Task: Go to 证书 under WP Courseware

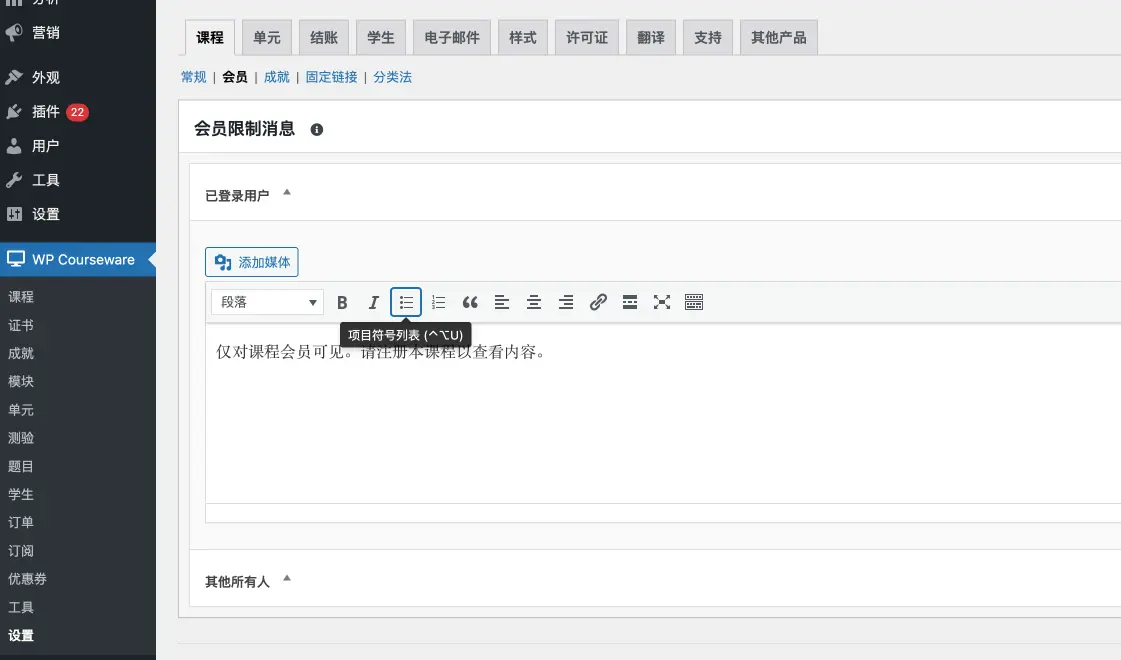Action: pos(21,325)
